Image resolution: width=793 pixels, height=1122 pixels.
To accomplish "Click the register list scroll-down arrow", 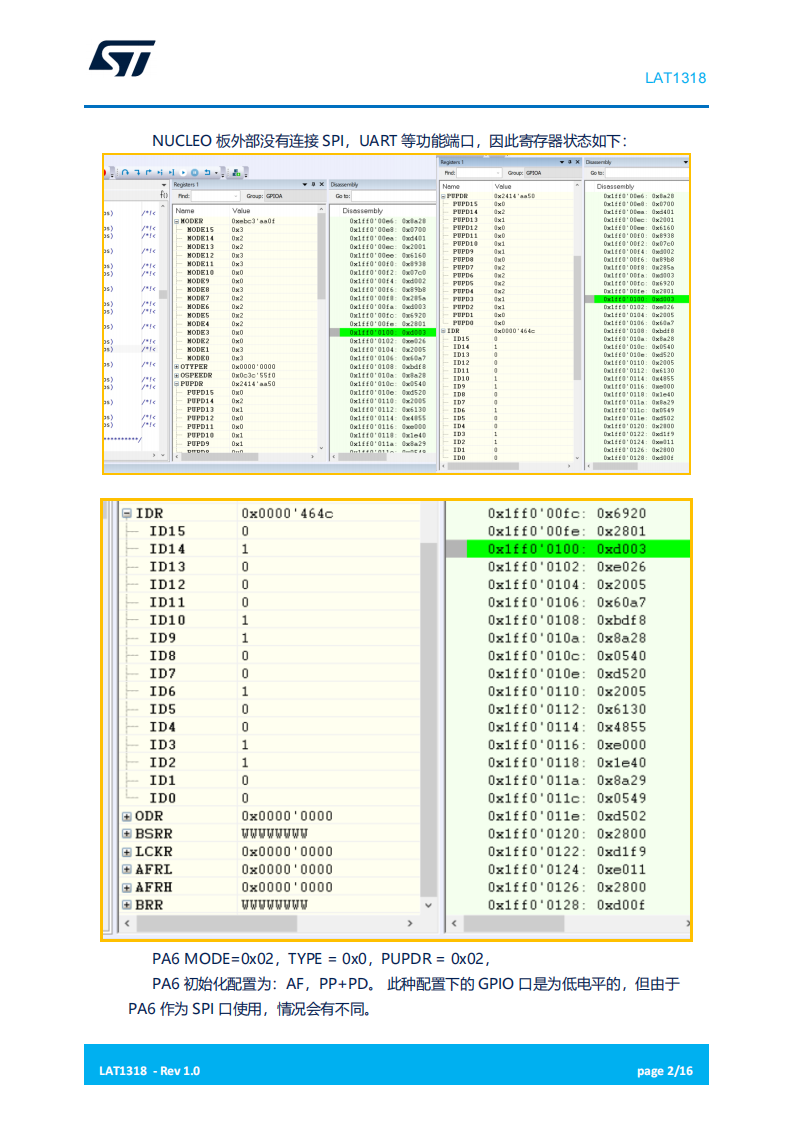I will coord(429,905).
